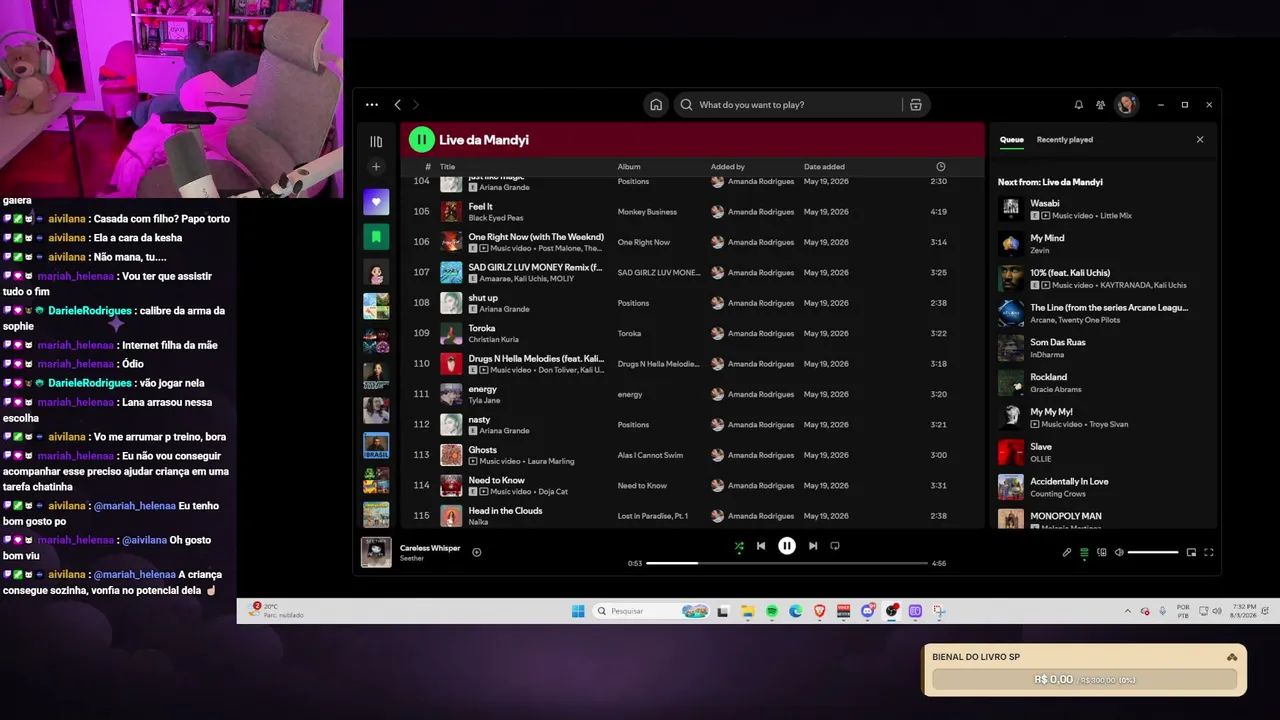The image size is (1280, 720).
Task: Select the 'nasty' track row
Action: (694, 425)
